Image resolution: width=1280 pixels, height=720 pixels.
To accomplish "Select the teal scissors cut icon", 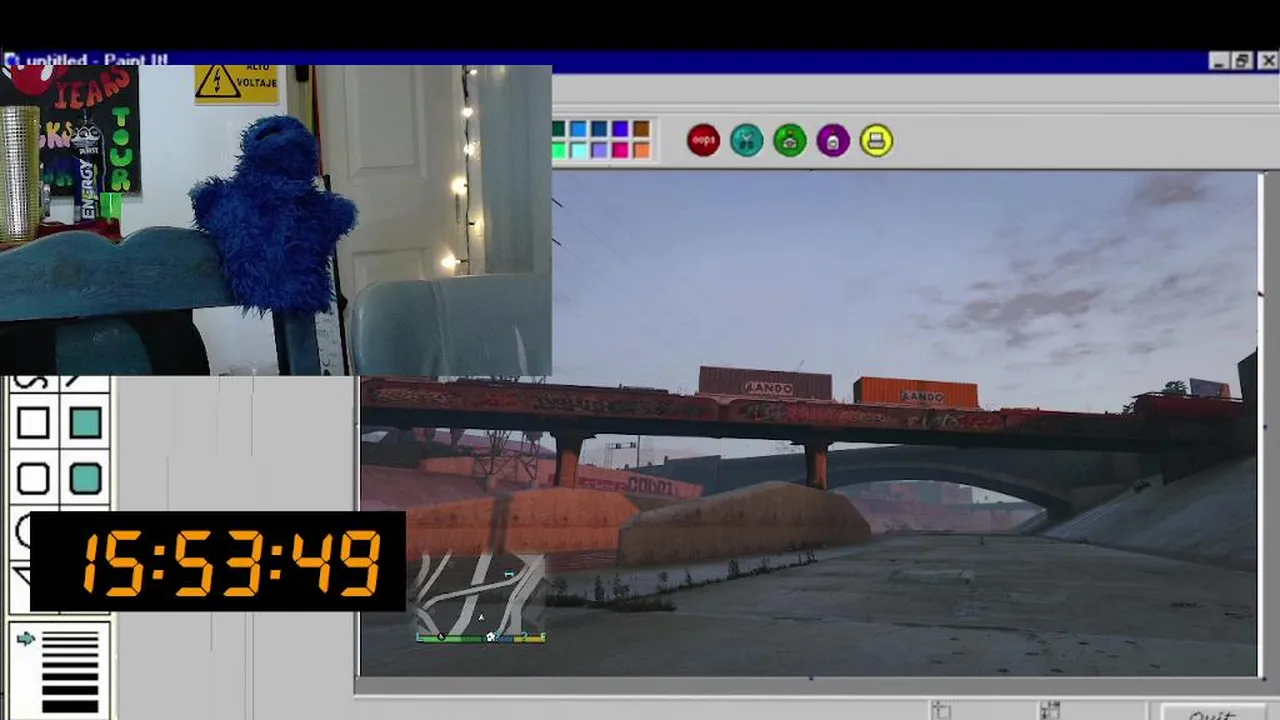I will click(x=746, y=141).
